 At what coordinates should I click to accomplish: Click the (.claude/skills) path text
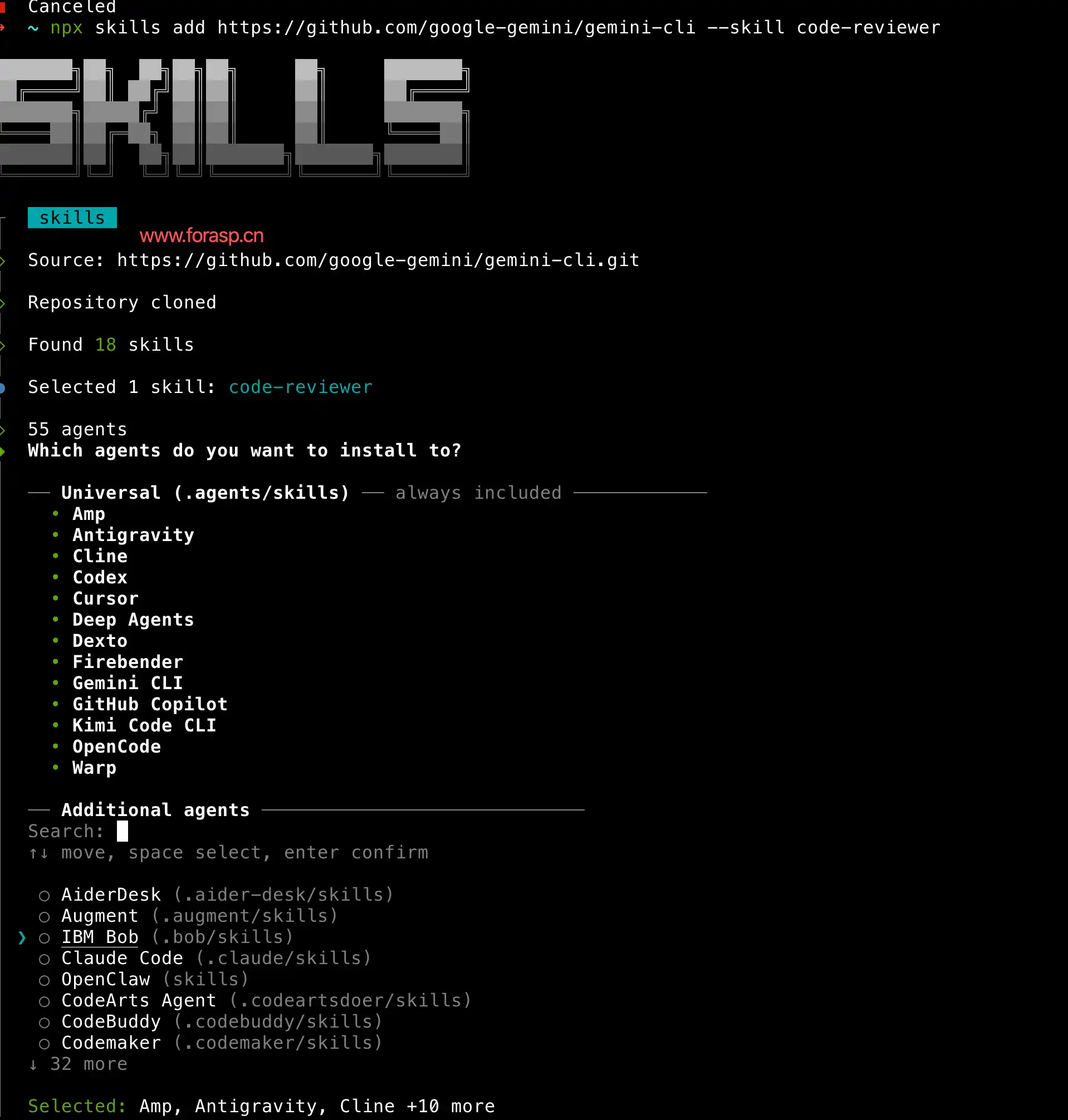283,958
